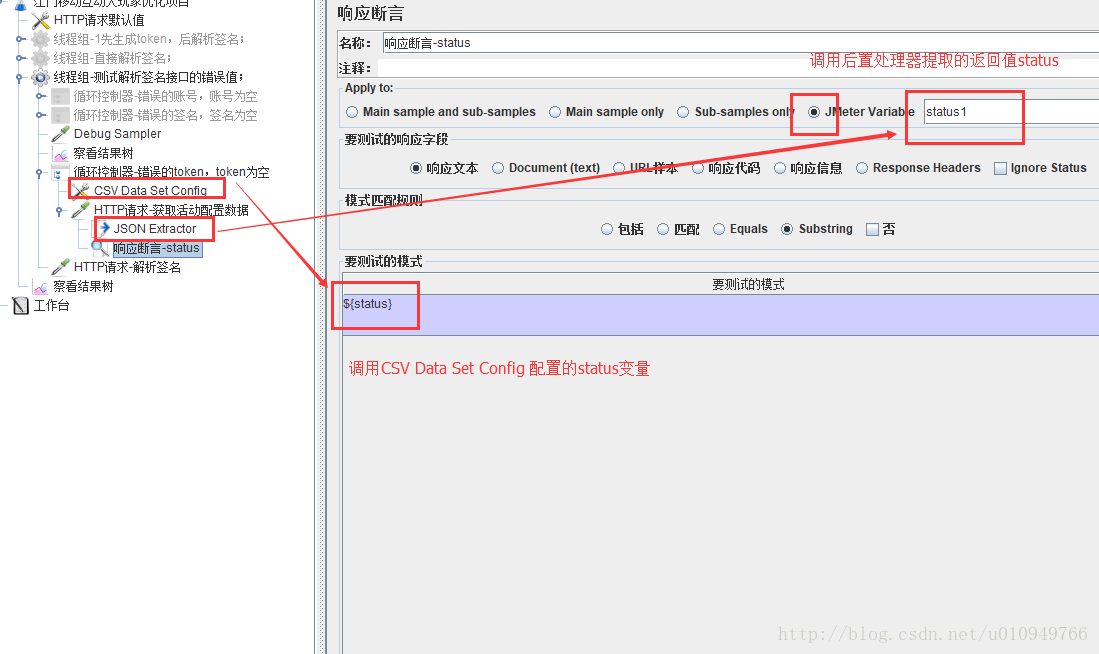Click the arrow icon of JSON Extractor

104,229
